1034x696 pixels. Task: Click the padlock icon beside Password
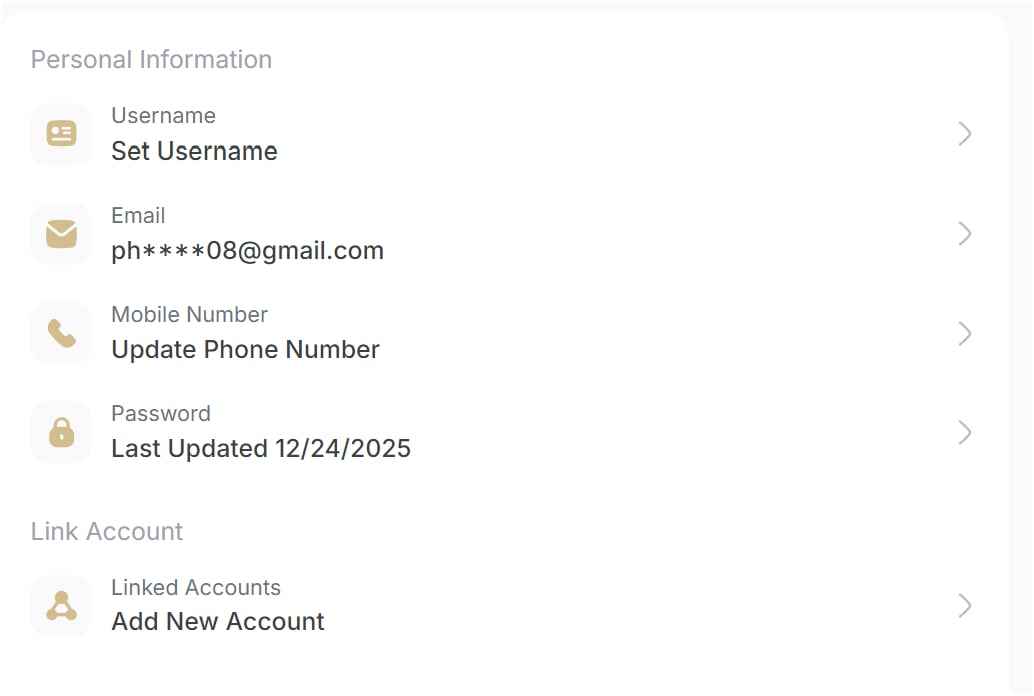[62, 432]
